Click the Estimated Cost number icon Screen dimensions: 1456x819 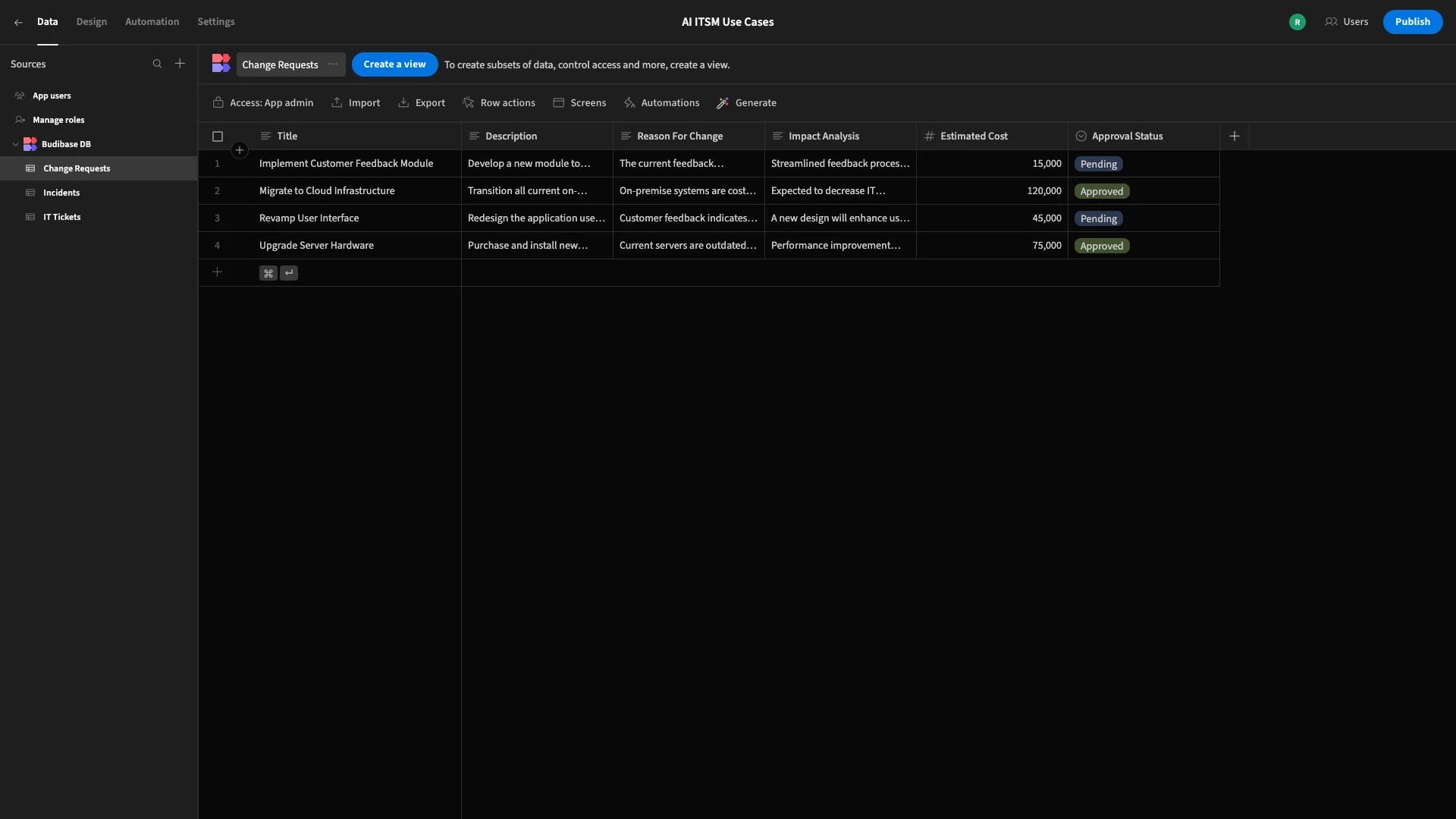pyautogui.click(x=929, y=136)
